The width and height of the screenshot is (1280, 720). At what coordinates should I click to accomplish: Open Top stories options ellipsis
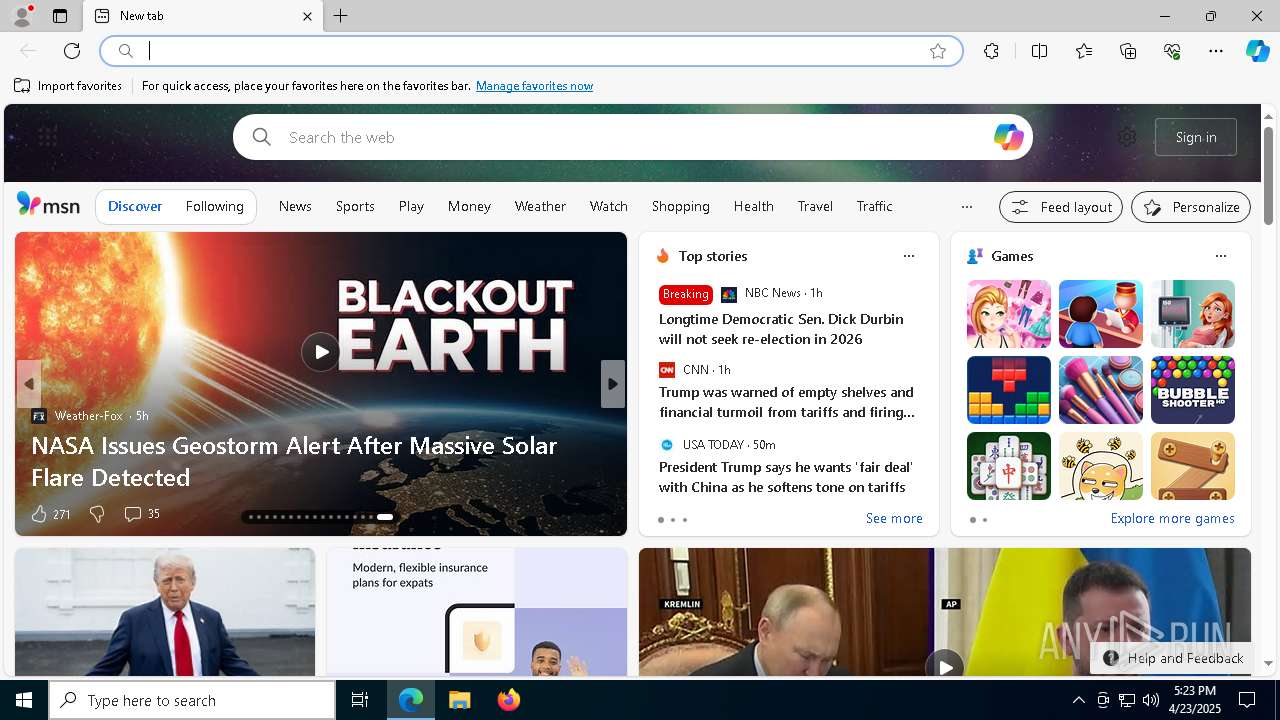[909, 256]
